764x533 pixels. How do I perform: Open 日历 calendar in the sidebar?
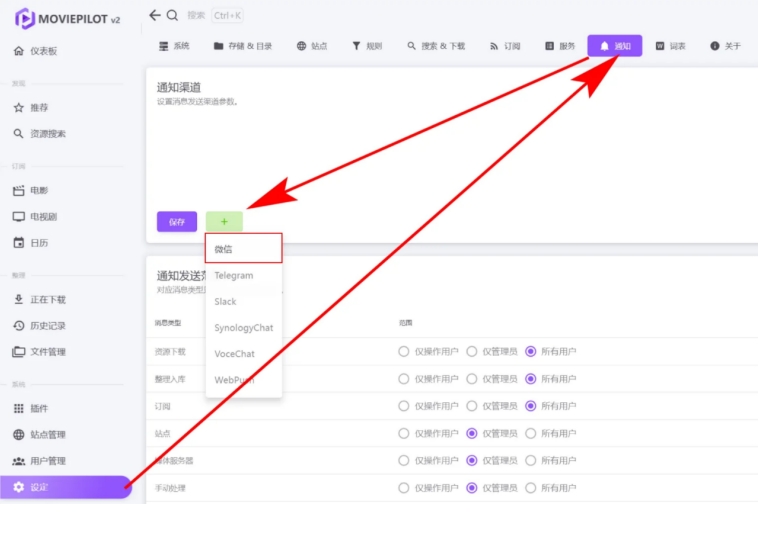[31, 243]
